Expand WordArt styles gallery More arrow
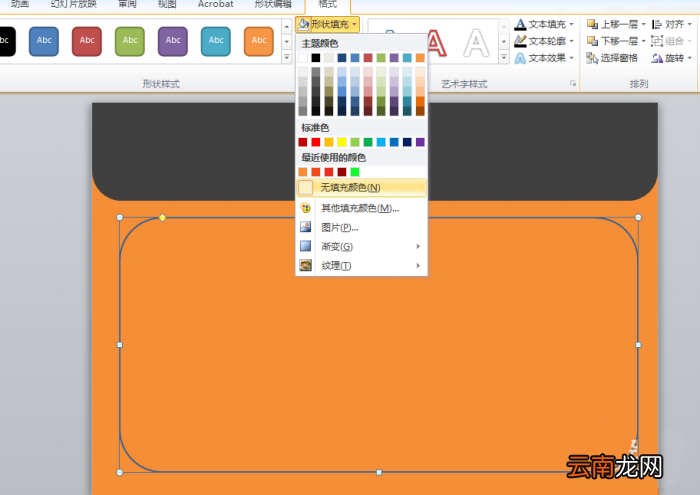This screenshot has height=495, width=700. click(x=504, y=57)
